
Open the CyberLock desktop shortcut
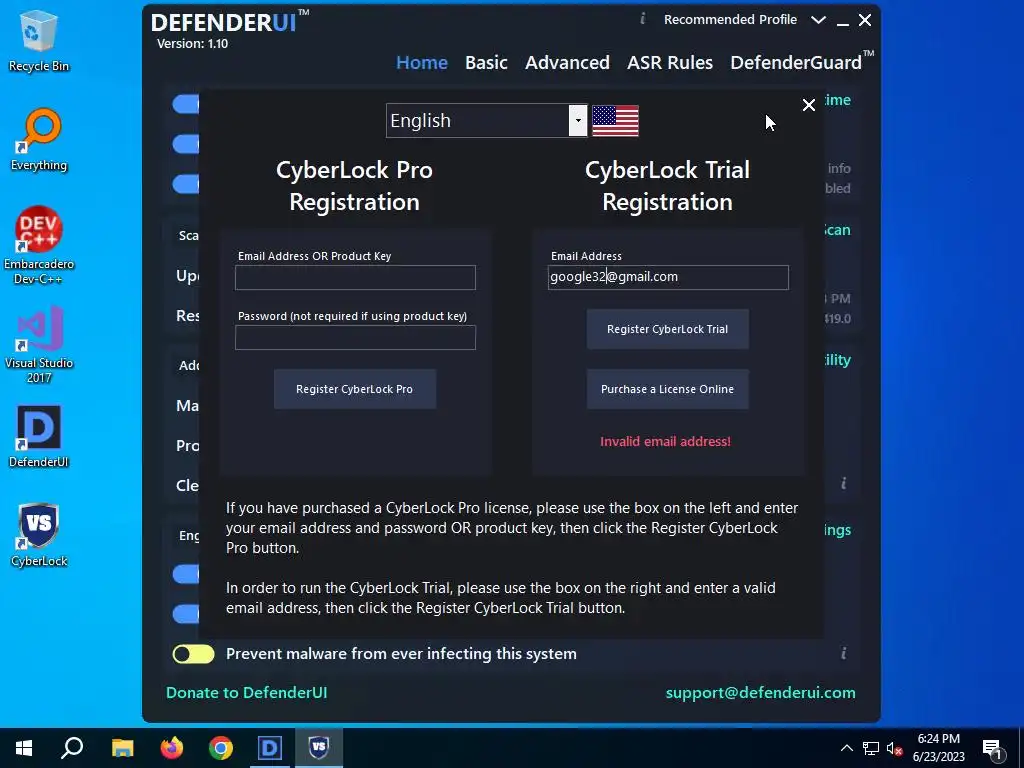(x=39, y=535)
